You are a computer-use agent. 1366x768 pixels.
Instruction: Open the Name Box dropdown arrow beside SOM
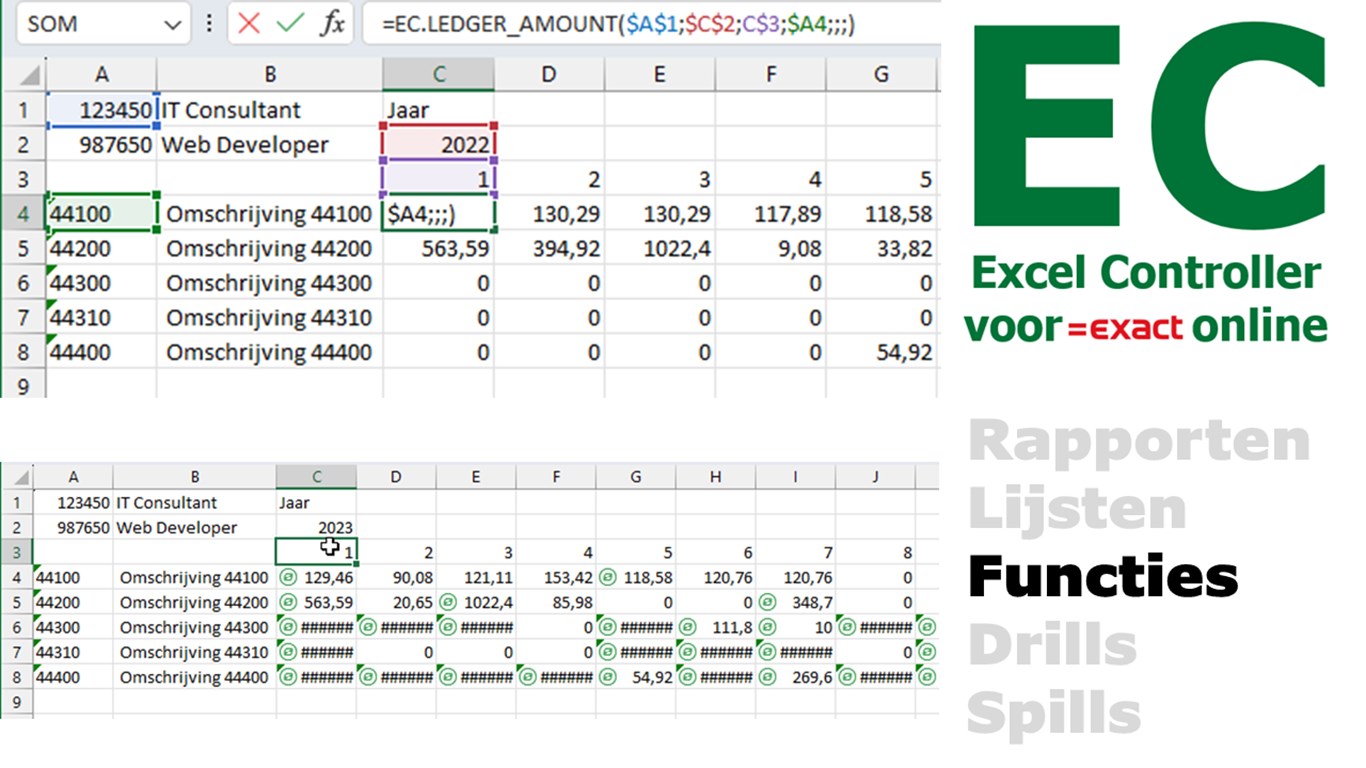click(173, 24)
